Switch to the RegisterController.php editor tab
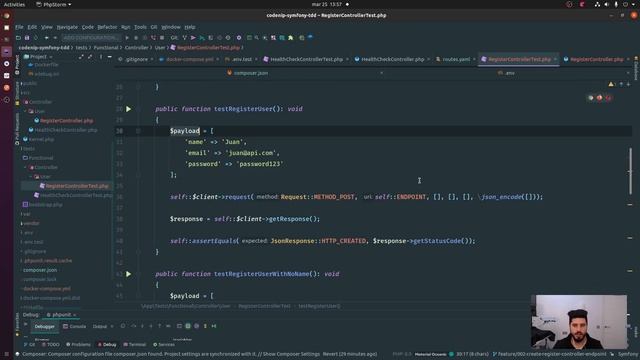Image resolution: width=640 pixels, height=360 pixels. click(x=596, y=60)
